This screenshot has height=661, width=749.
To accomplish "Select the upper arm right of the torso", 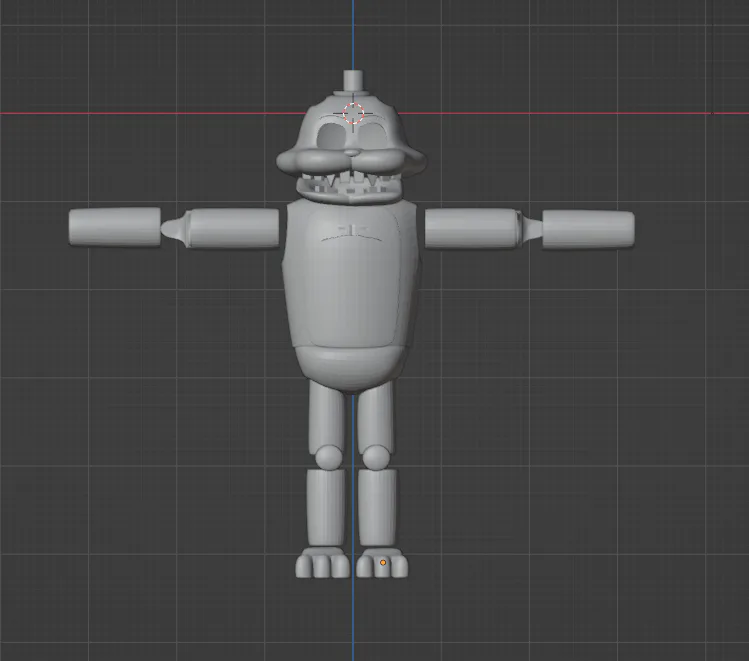I will click(x=471, y=229).
